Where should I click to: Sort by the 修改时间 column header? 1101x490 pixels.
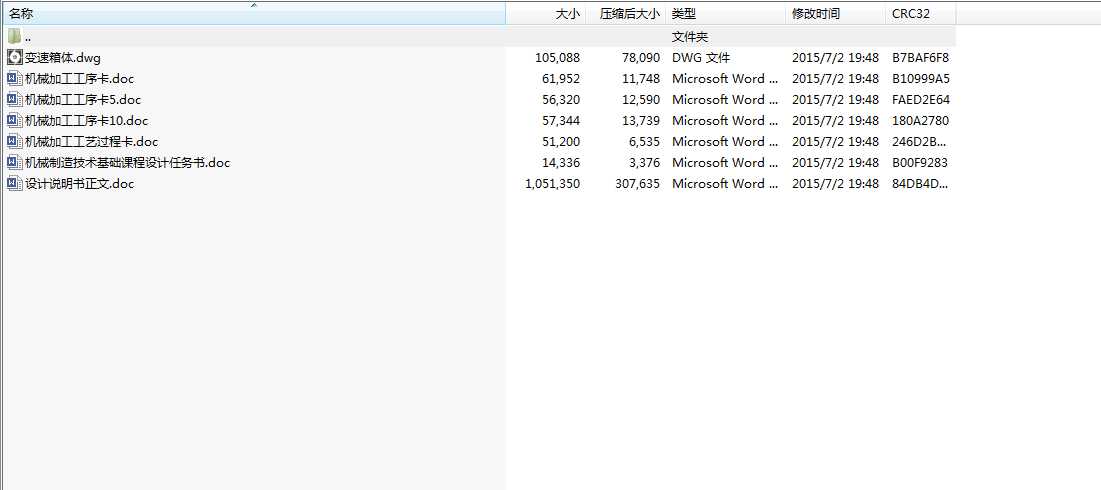tap(836, 13)
